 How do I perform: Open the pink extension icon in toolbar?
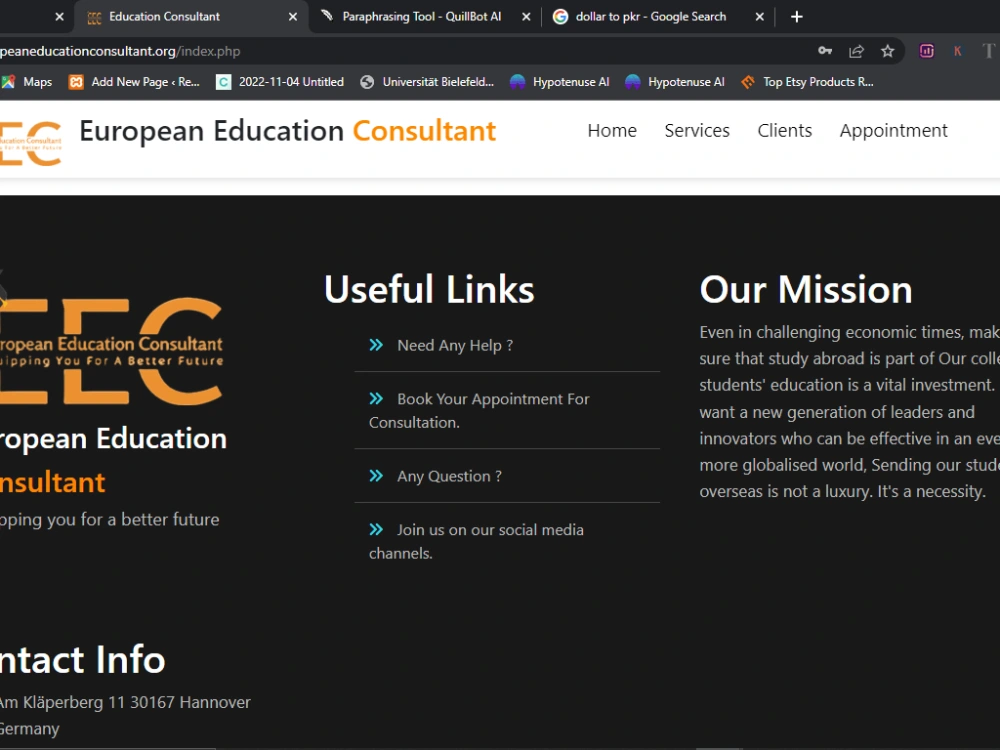tap(926, 51)
